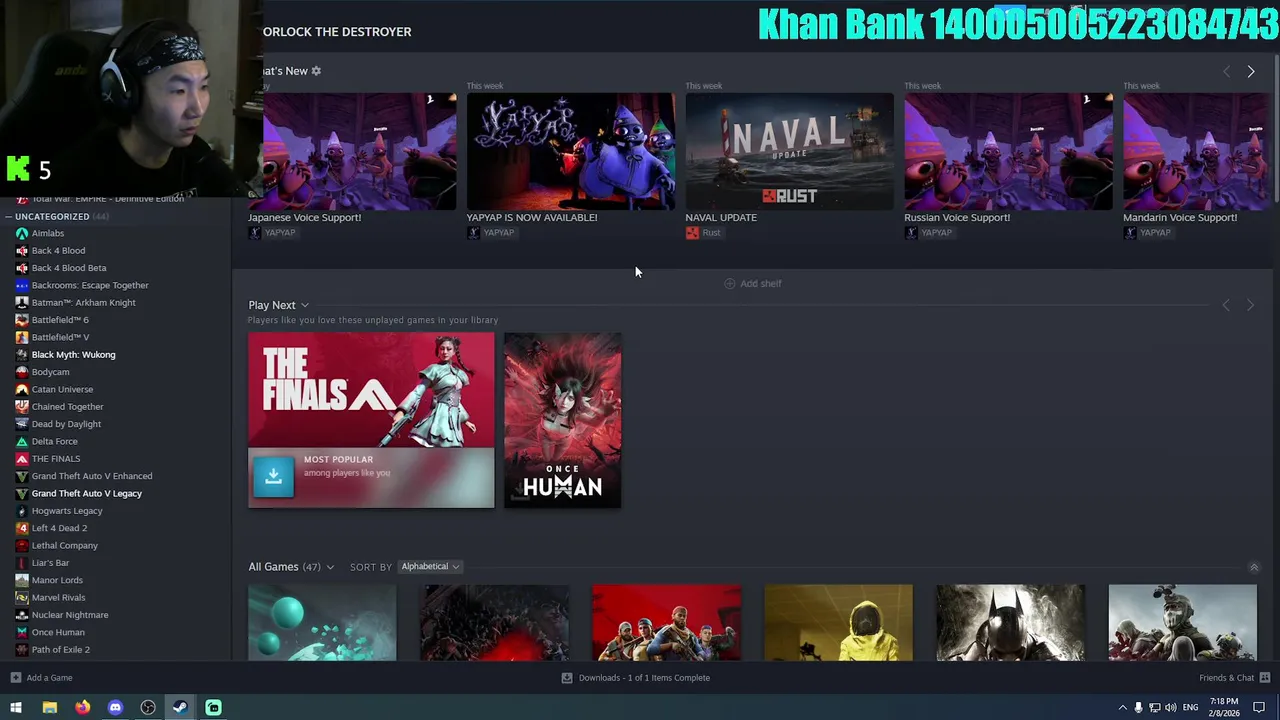
Task: Collapse the All Games shelf arrow
Action: (x=1253, y=567)
